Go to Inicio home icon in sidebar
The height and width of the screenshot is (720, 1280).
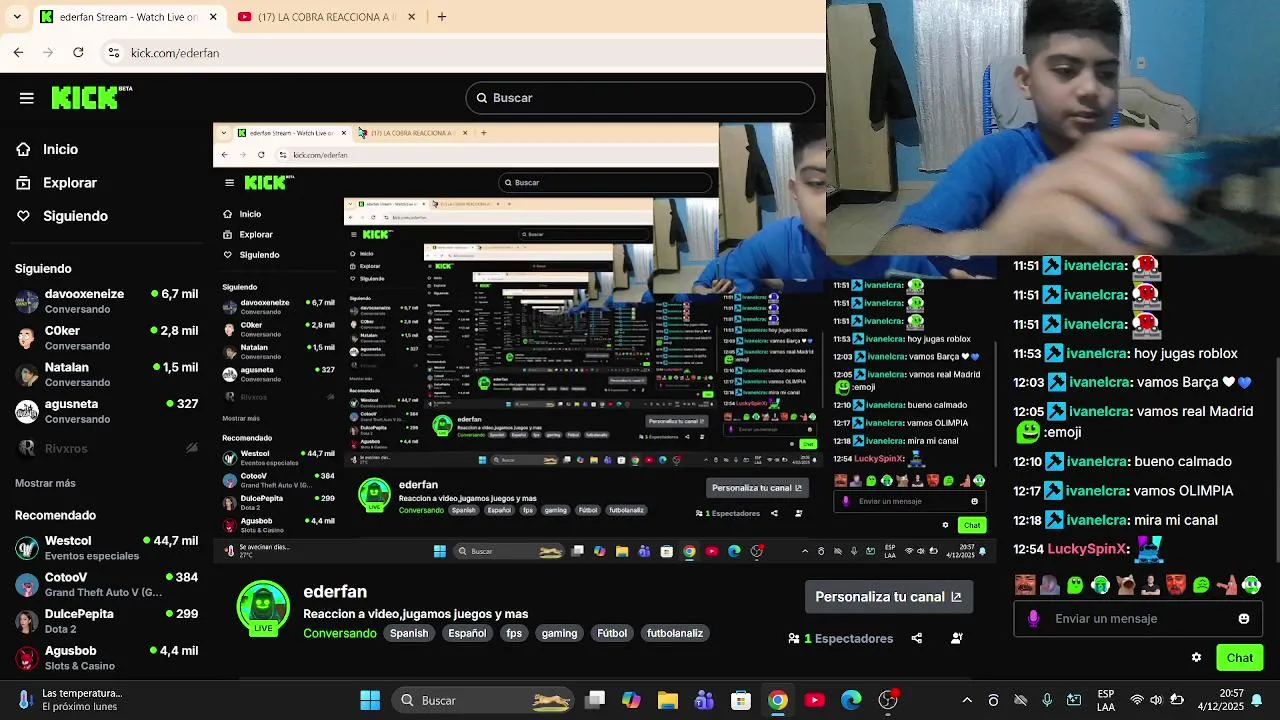pyautogui.click(x=23, y=149)
